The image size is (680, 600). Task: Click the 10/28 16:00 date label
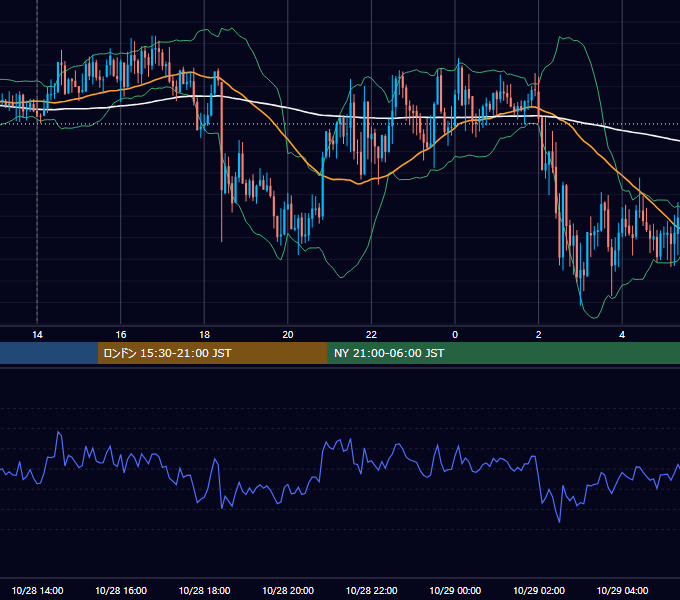coord(121,590)
